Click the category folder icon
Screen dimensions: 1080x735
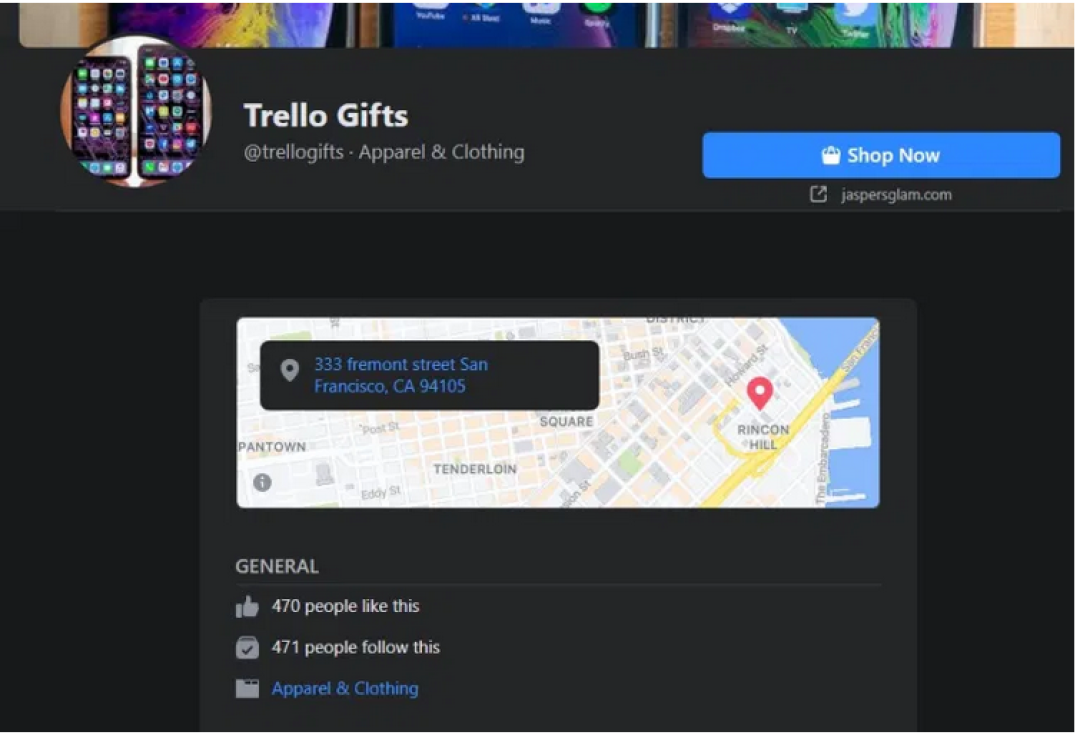click(x=247, y=689)
